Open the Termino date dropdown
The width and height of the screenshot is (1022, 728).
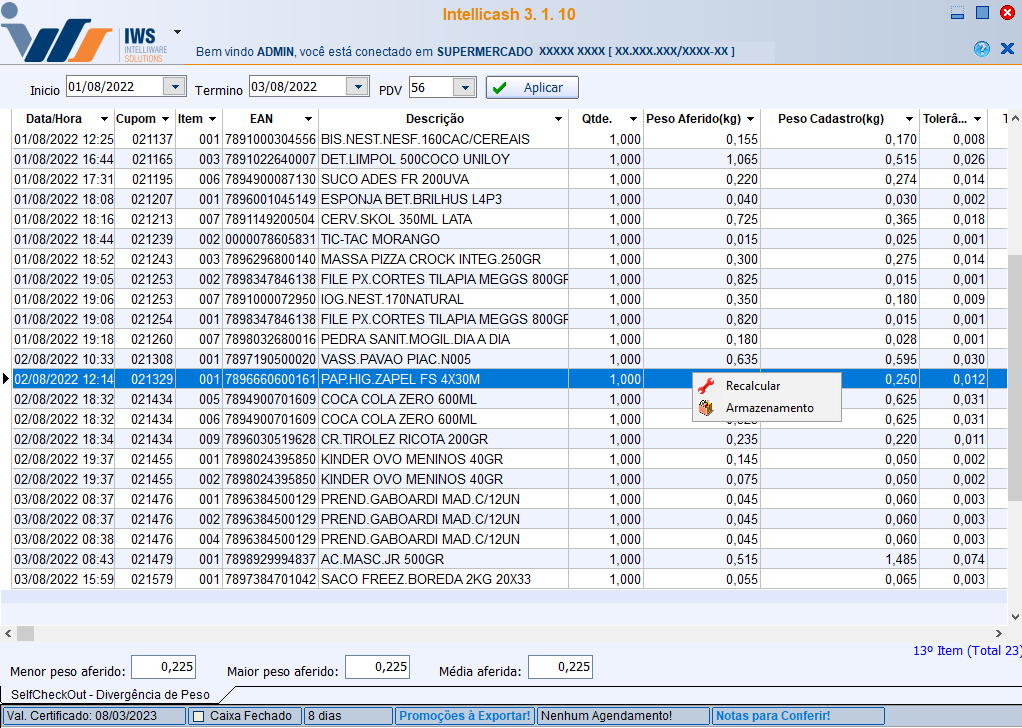(x=358, y=87)
